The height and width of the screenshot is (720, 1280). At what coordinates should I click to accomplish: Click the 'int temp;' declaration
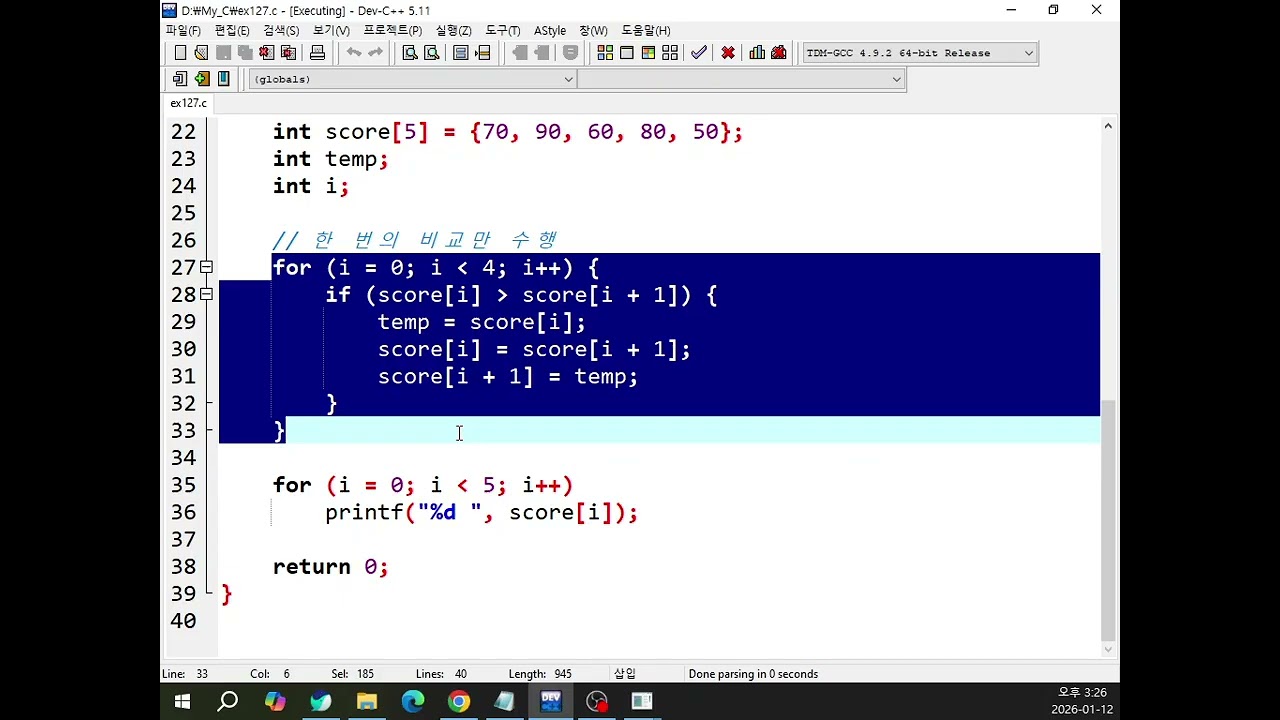click(330, 159)
